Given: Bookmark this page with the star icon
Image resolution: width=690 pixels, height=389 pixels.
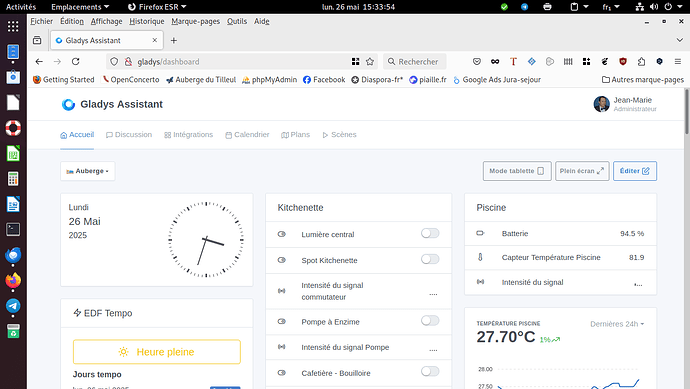Looking at the screenshot, I should 370,62.
